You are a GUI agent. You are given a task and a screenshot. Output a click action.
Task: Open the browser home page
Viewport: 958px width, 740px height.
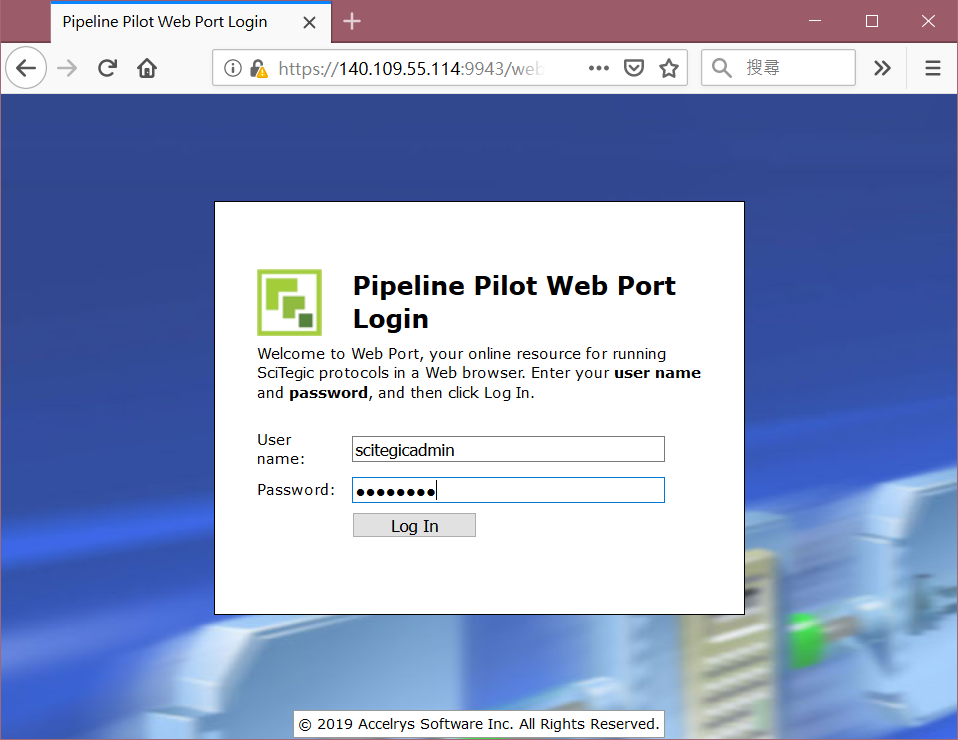[147, 68]
